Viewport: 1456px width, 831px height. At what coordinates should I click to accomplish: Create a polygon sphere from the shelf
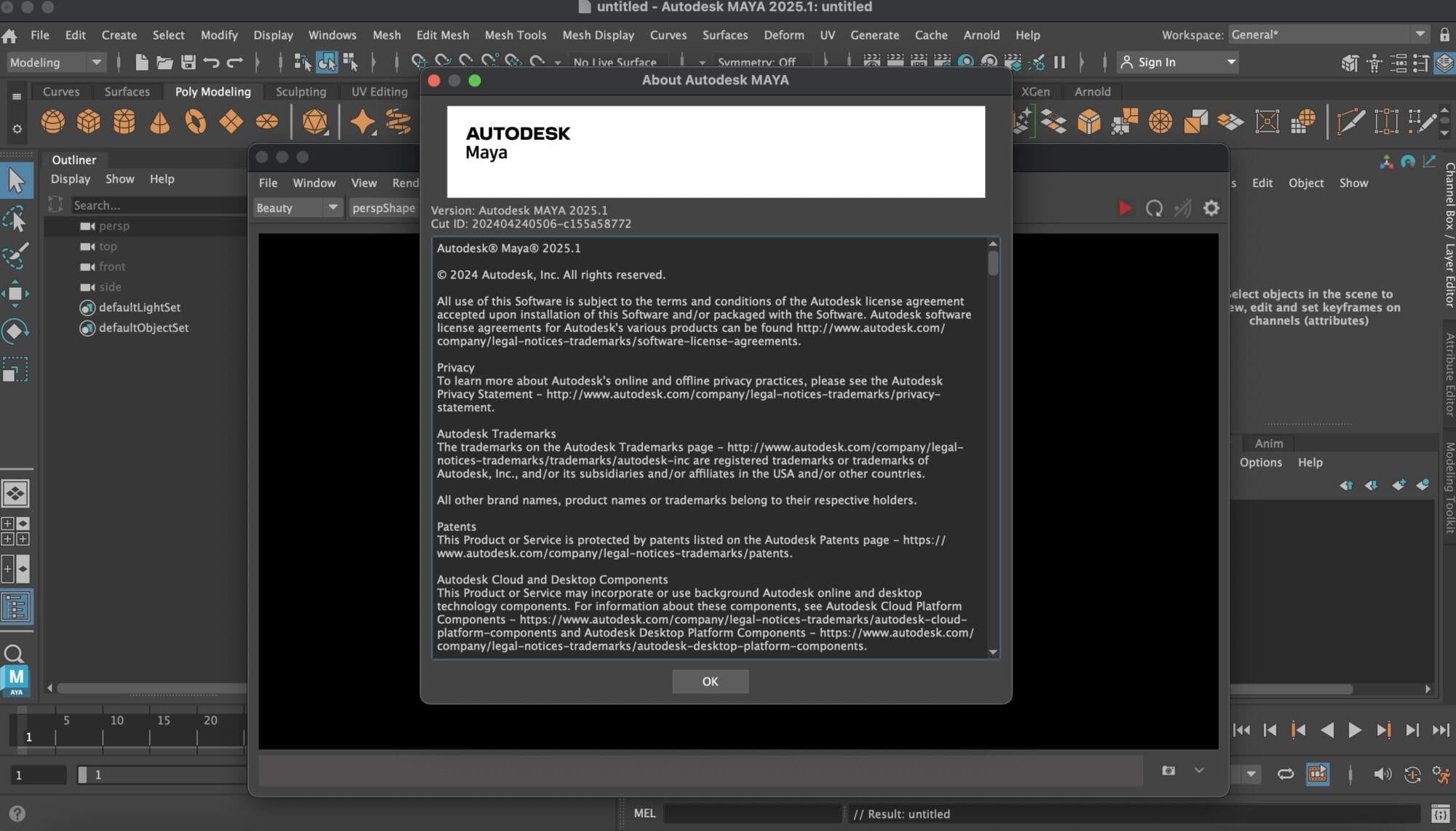[52, 121]
